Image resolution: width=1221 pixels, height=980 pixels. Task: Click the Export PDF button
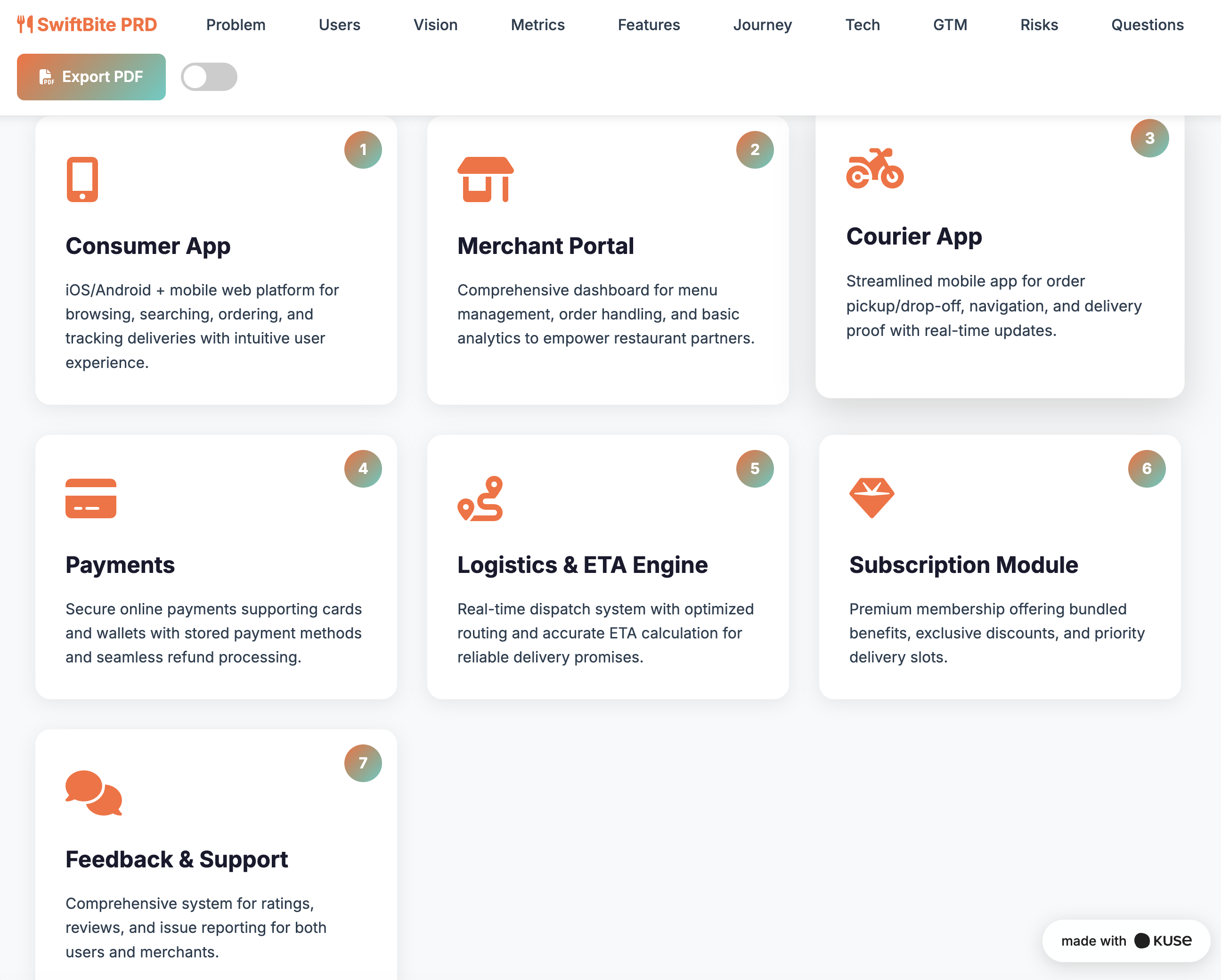[x=91, y=76]
